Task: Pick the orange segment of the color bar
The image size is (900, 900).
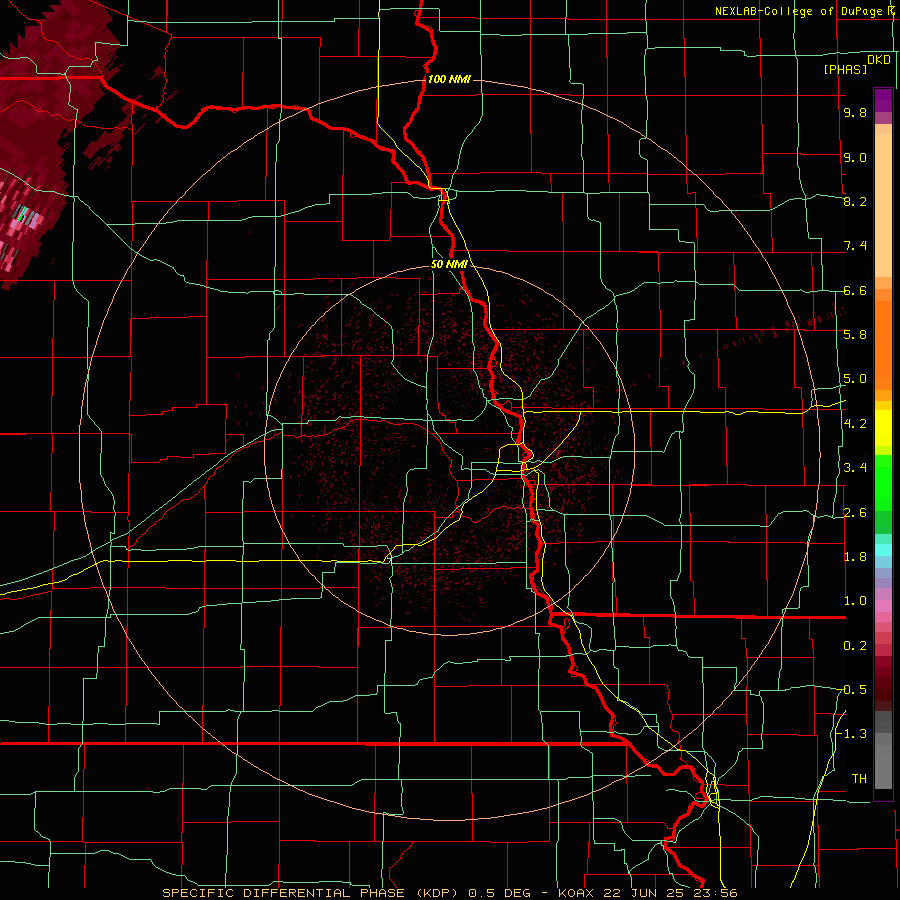Action: tap(883, 344)
